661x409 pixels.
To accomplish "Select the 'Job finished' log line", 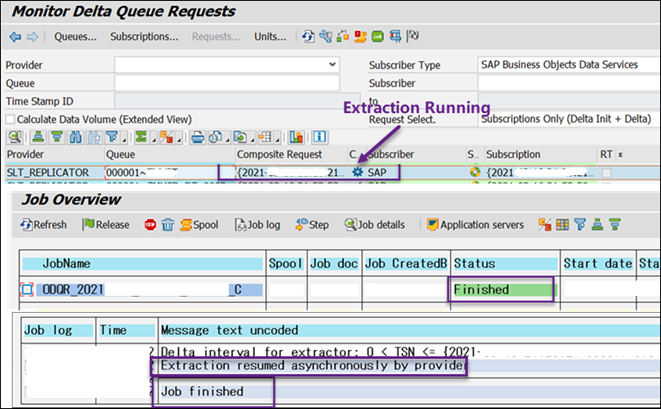I will coord(202,391).
